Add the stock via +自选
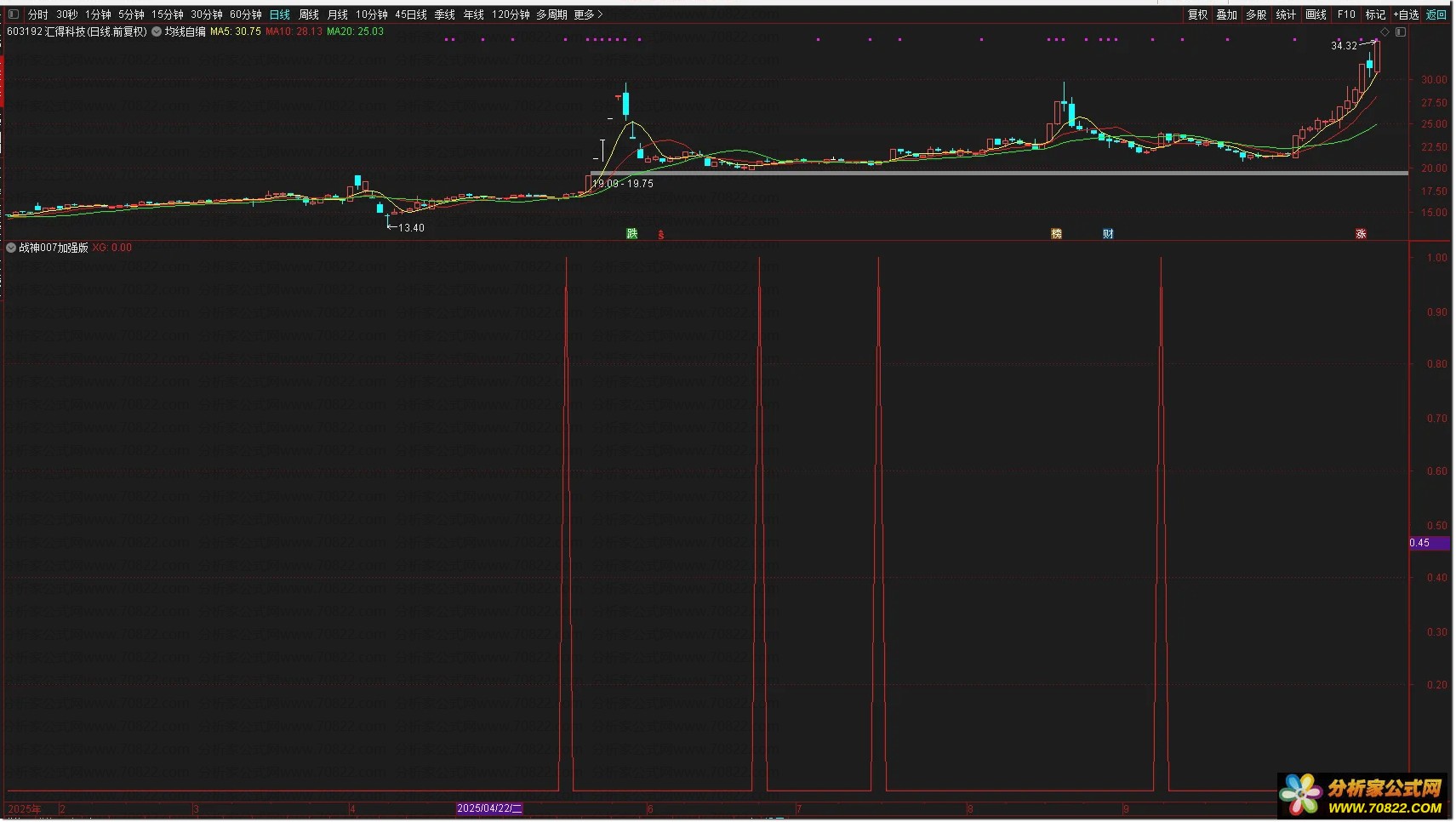Viewport: 1456px width, 822px height. point(1406,14)
